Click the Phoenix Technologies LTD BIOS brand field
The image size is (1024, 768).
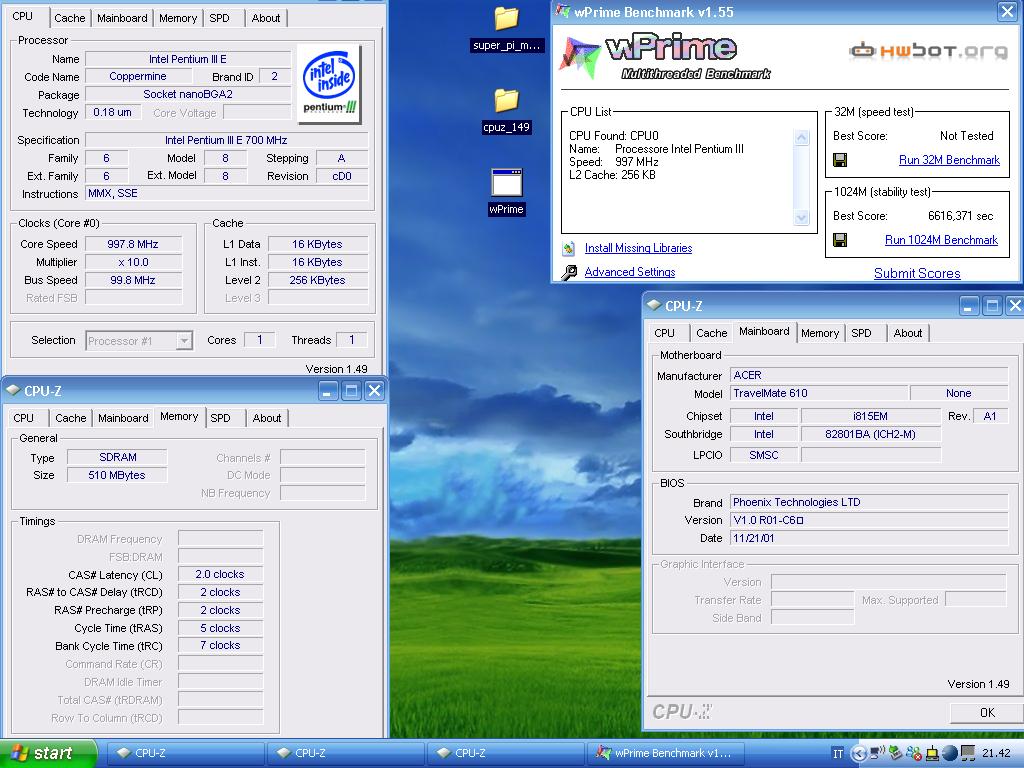tap(869, 502)
